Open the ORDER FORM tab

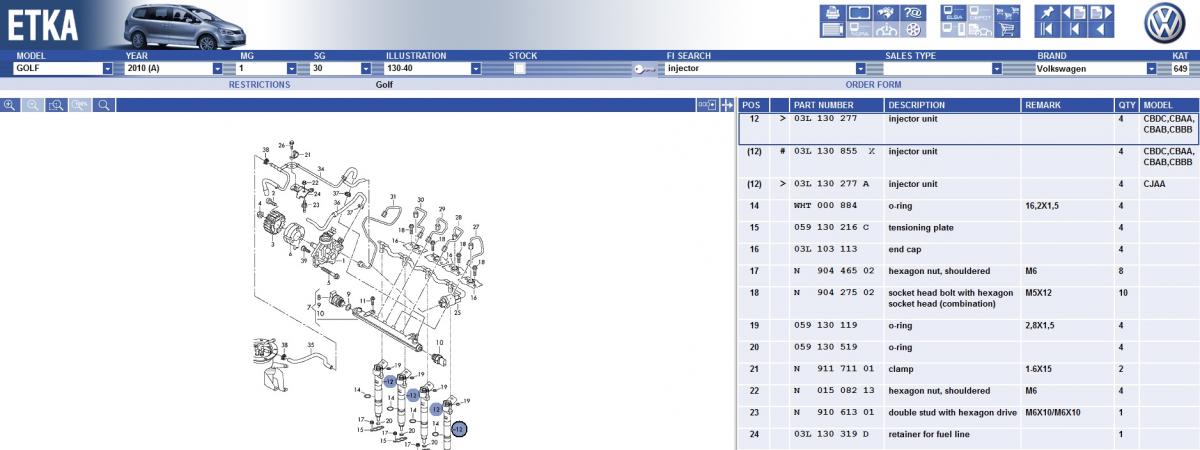click(x=873, y=85)
